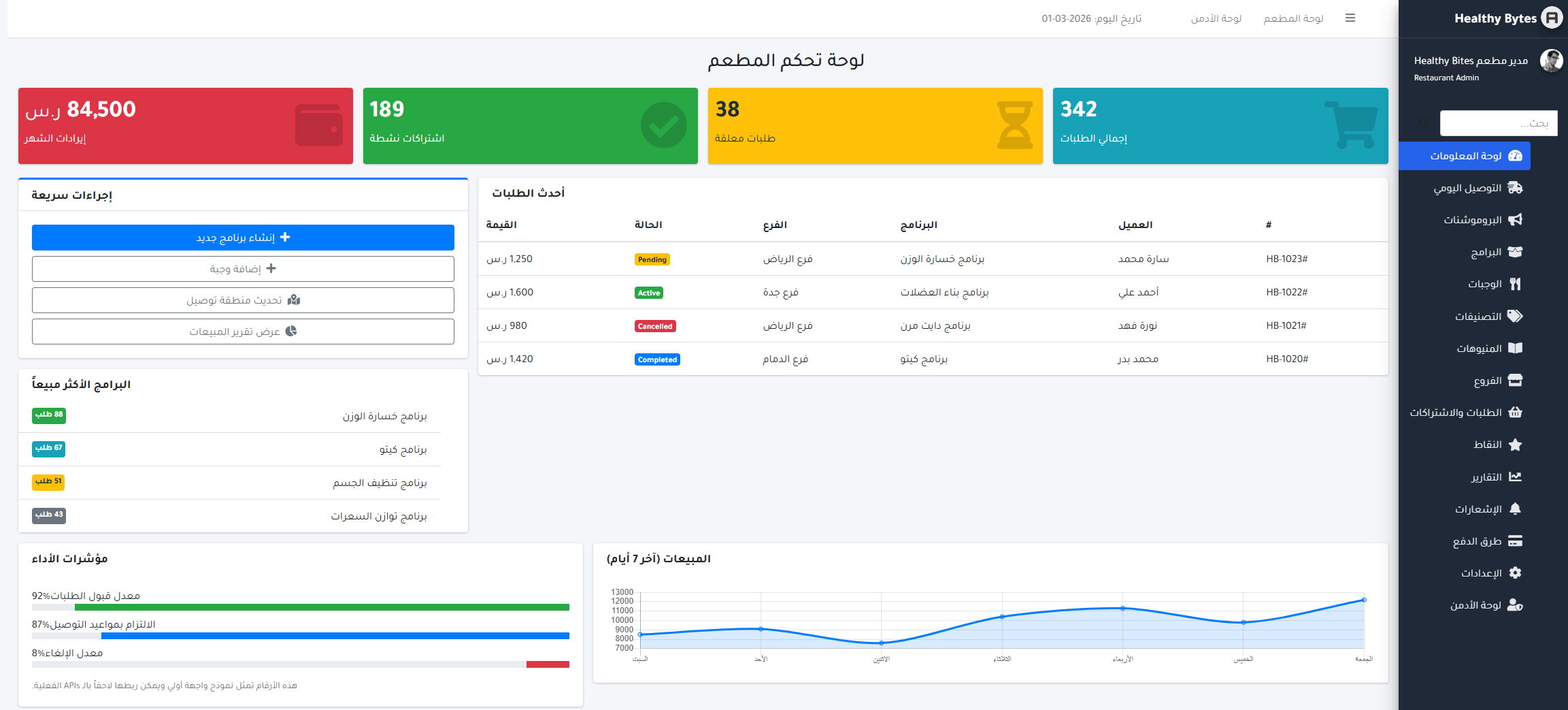Open لوحة المطعم in top navigation
The image size is (1568, 710).
[1293, 18]
